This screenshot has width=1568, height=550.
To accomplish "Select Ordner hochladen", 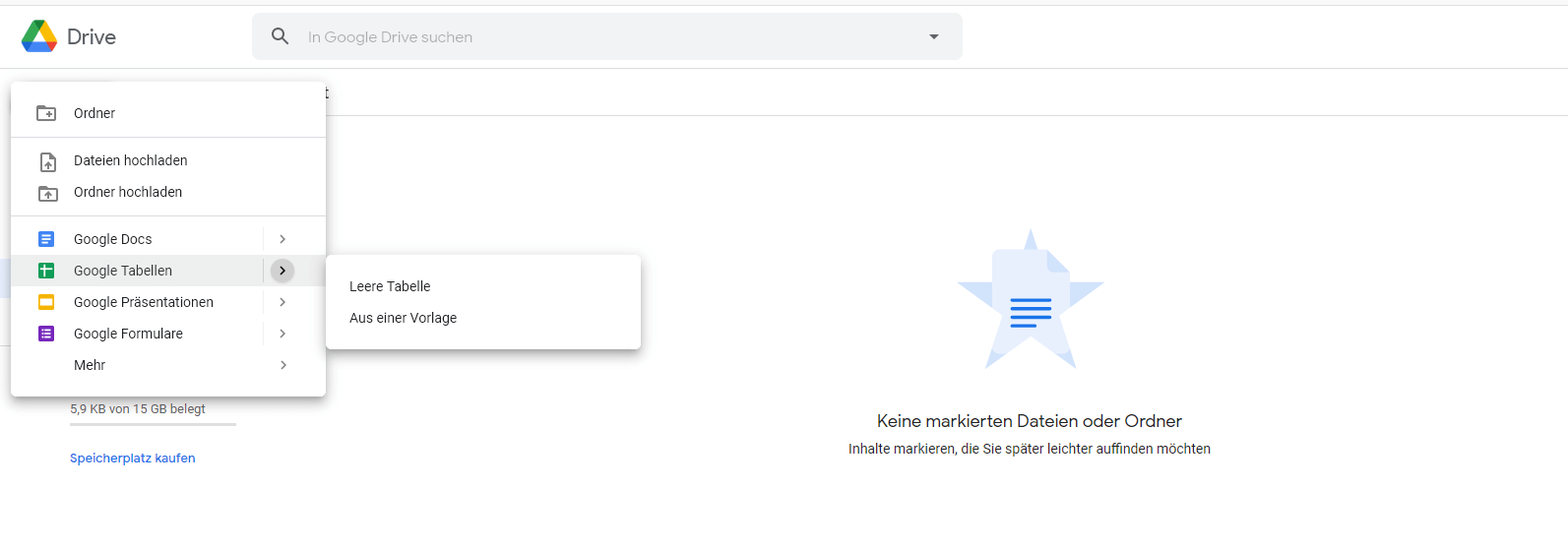I will [168, 192].
